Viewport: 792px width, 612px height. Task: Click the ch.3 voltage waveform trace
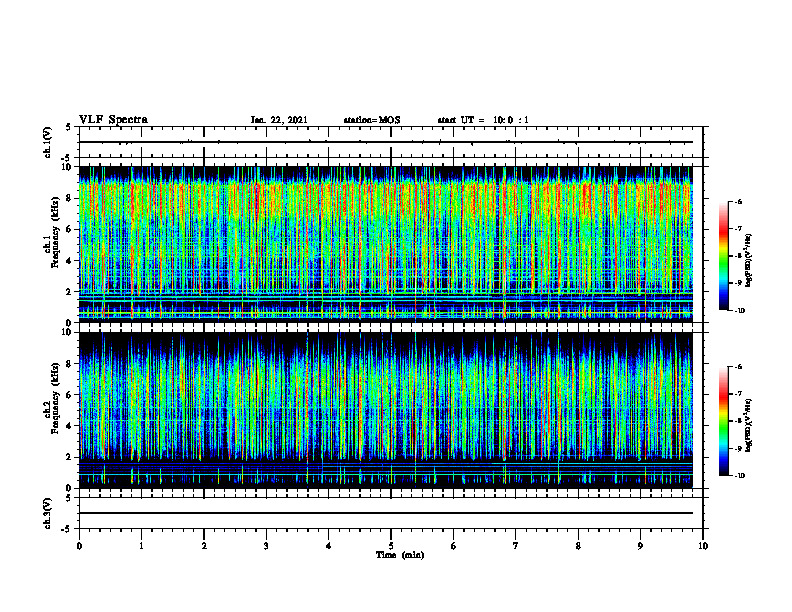[385, 513]
